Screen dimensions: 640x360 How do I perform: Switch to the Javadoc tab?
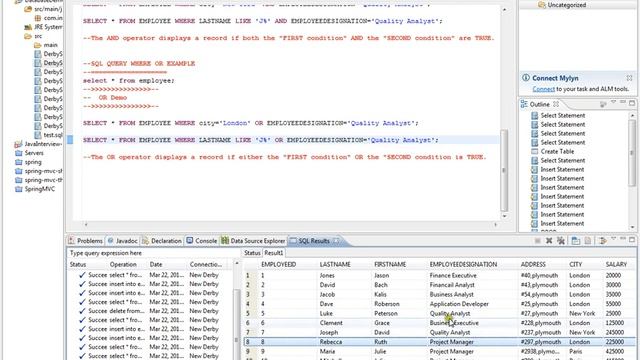[x=122, y=241]
